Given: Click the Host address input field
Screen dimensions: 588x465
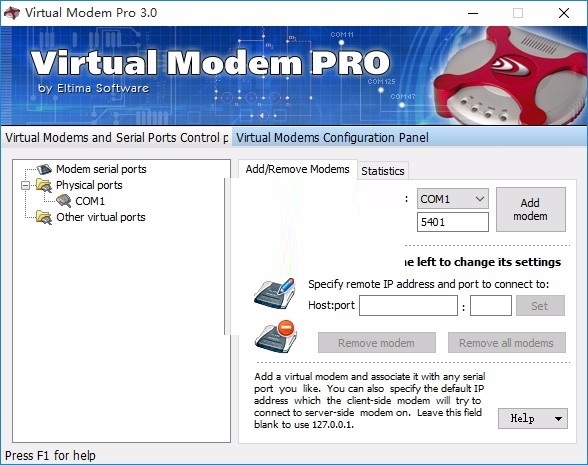Looking at the screenshot, I should (408, 306).
